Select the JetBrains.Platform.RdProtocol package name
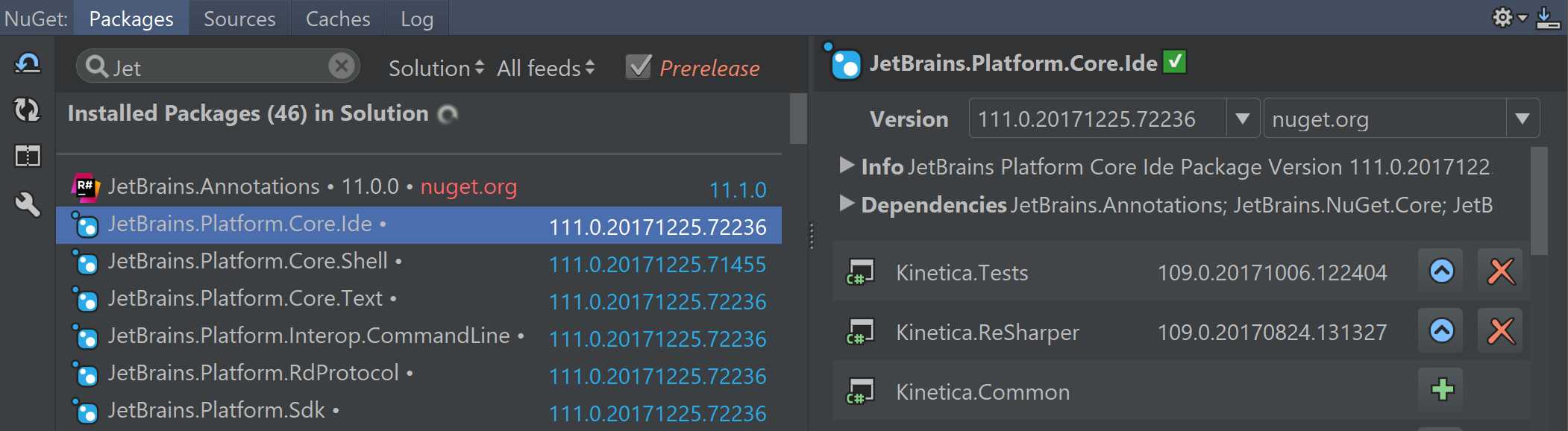This screenshot has width=1568, height=431. (254, 373)
